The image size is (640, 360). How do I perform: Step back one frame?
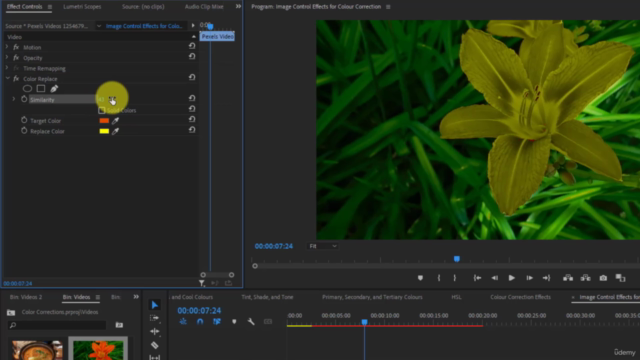494,278
